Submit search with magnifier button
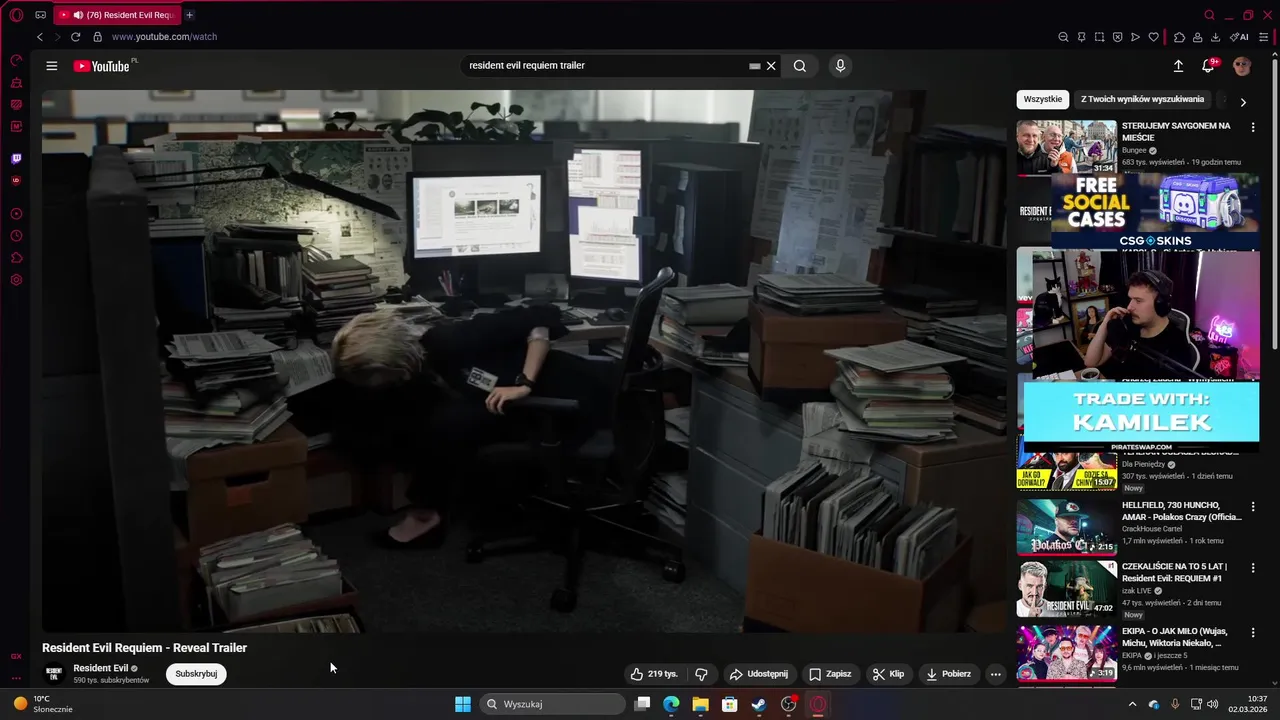The height and width of the screenshot is (720, 1280). tap(800, 66)
